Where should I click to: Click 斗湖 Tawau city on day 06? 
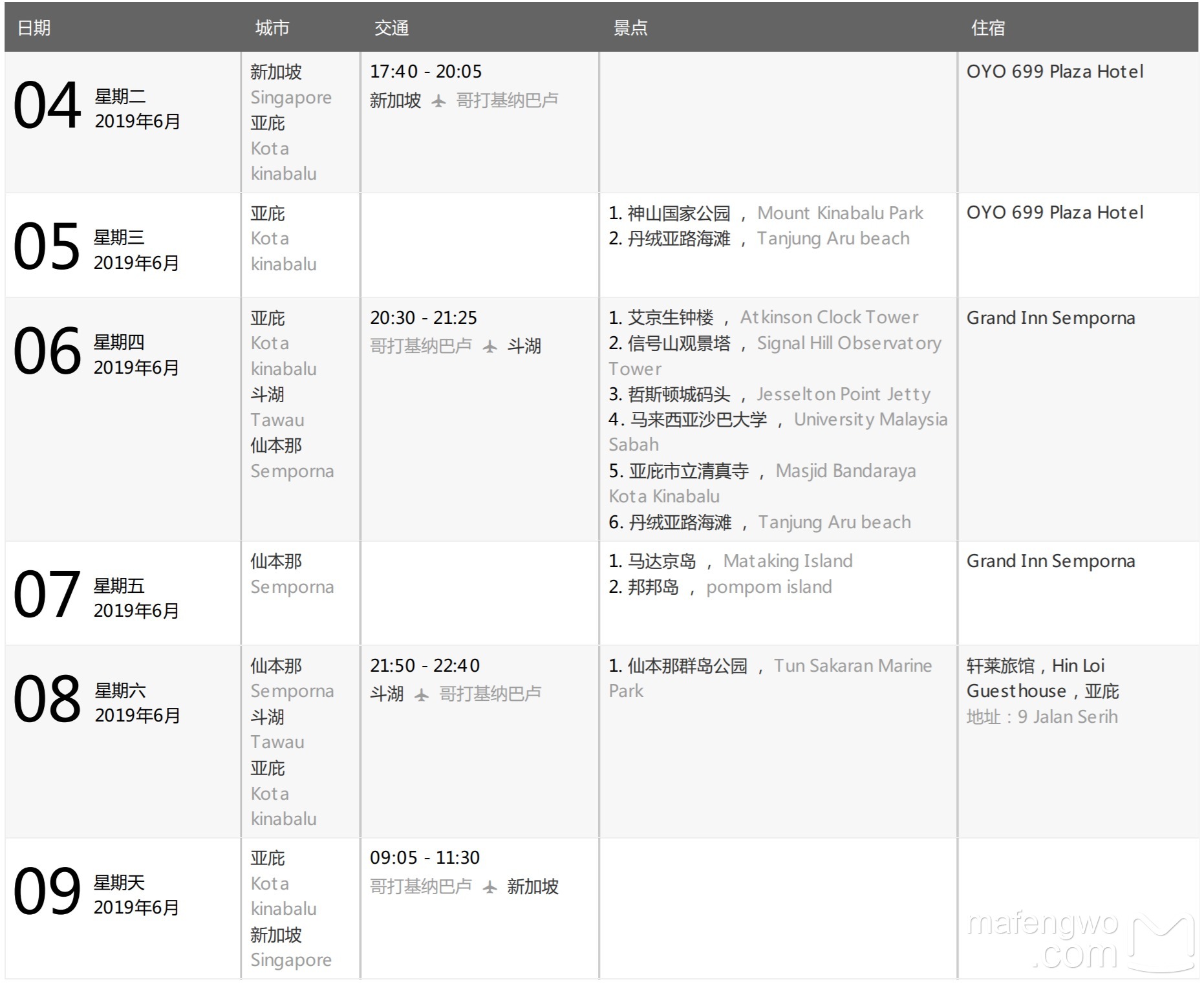click(x=278, y=407)
